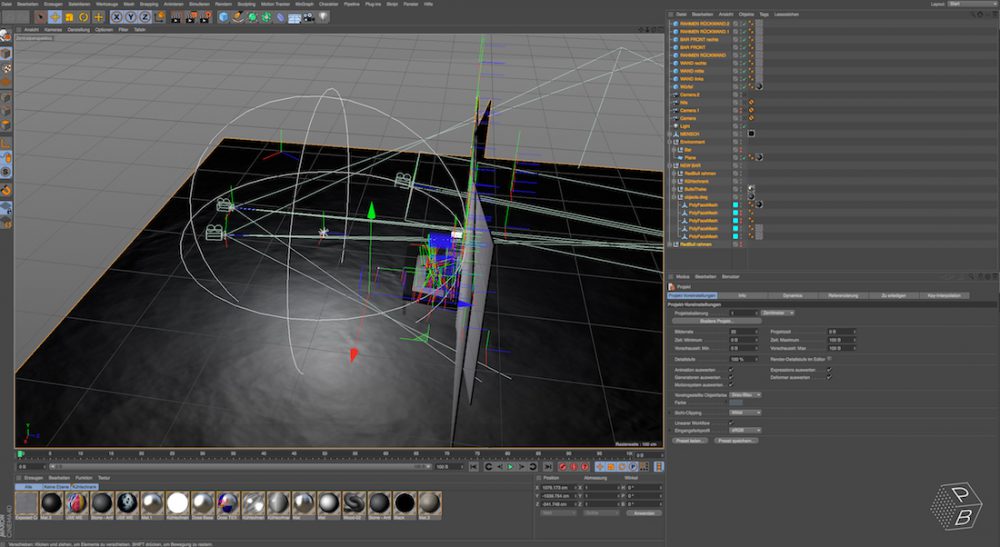This screenshot has width=1000, height=547.
Task: Toggle Deformer auswerten checkbox
Action: point(829,377)
